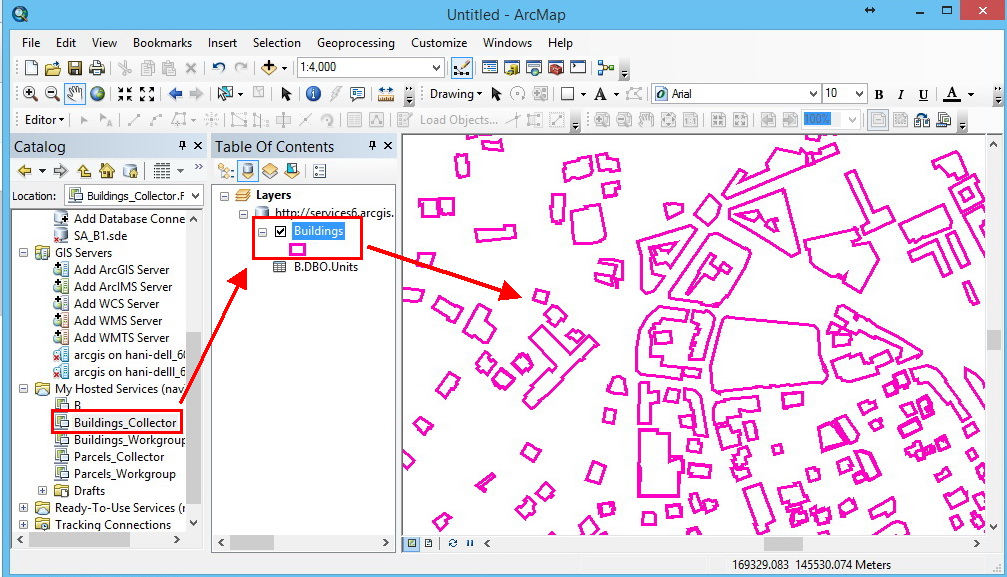Select the B.DBO.Units table
1007x577 pixels.
pyautogui.click(x=326, y=267)
